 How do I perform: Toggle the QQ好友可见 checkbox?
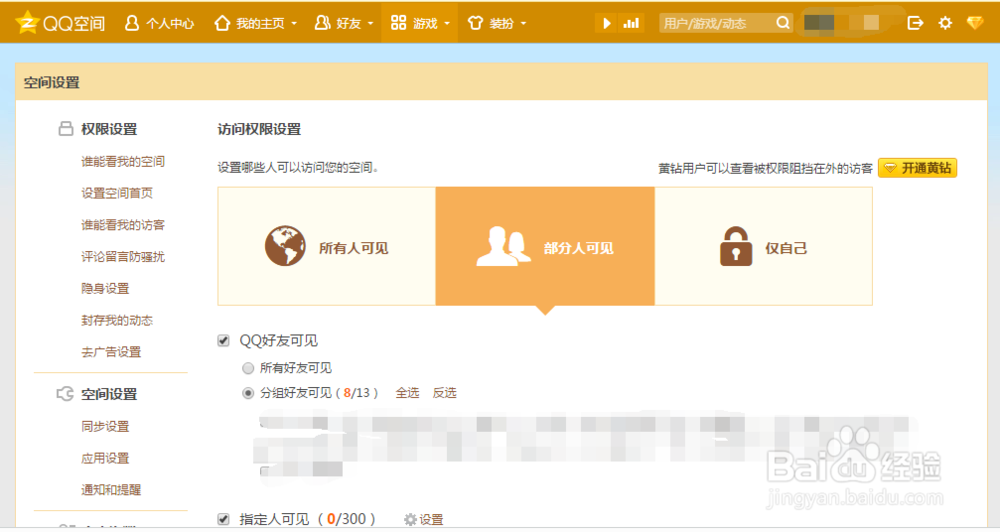click(223, 341)
